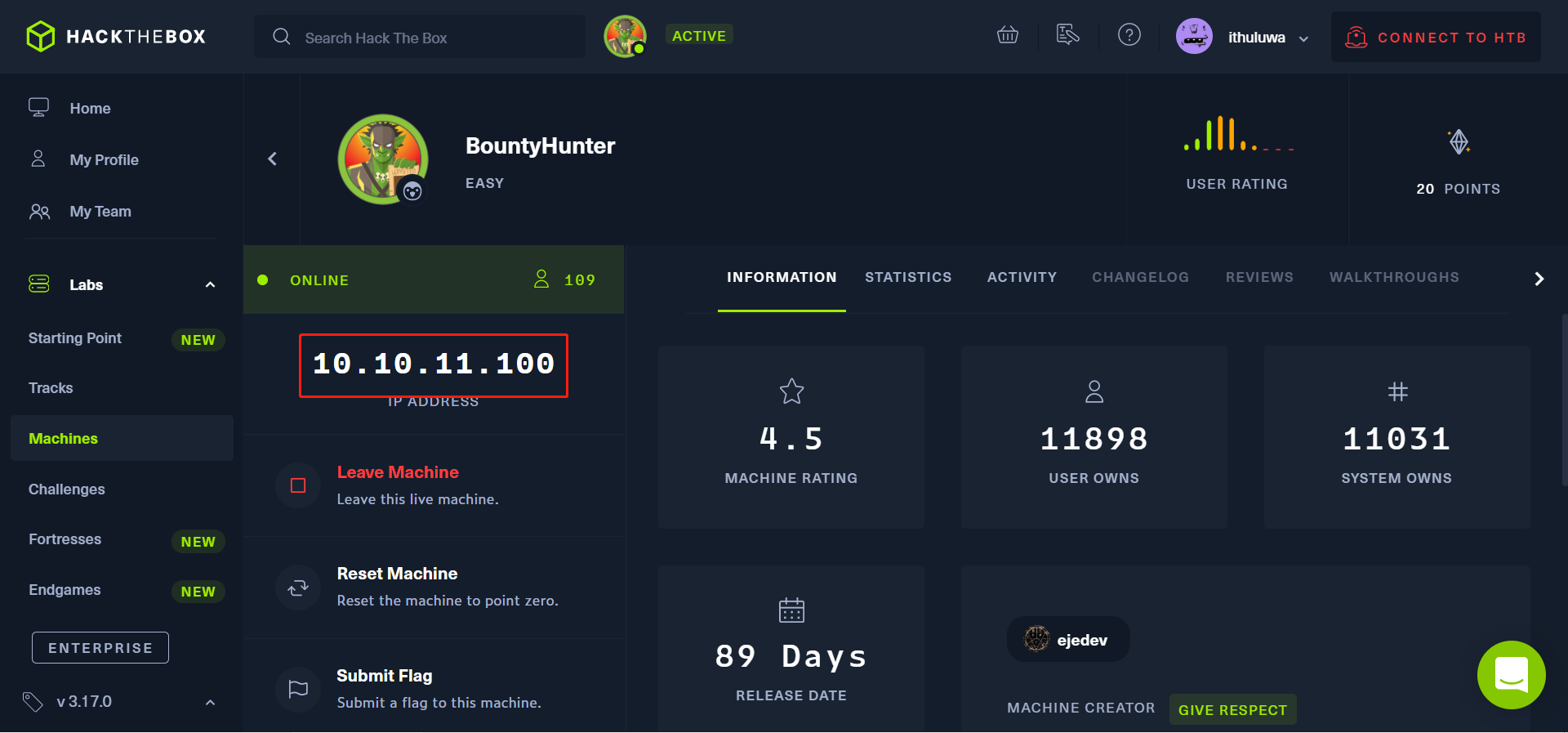Click Reset Machine option
1568x733 pixels.
(x=397, y=574)
